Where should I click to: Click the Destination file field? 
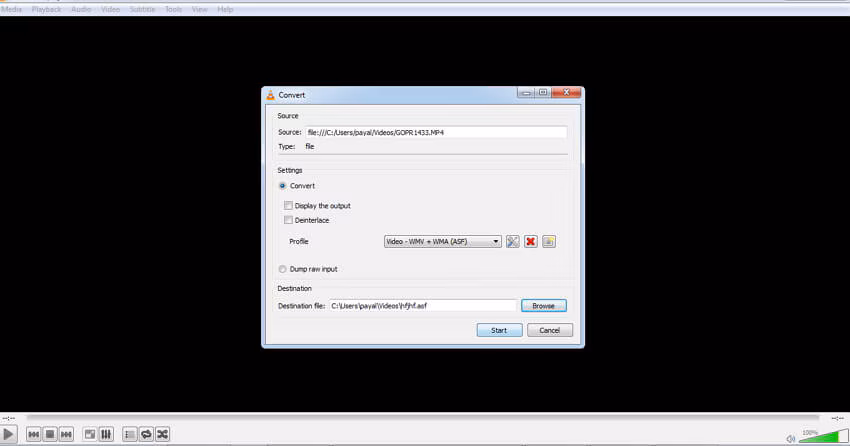point(423,306)
